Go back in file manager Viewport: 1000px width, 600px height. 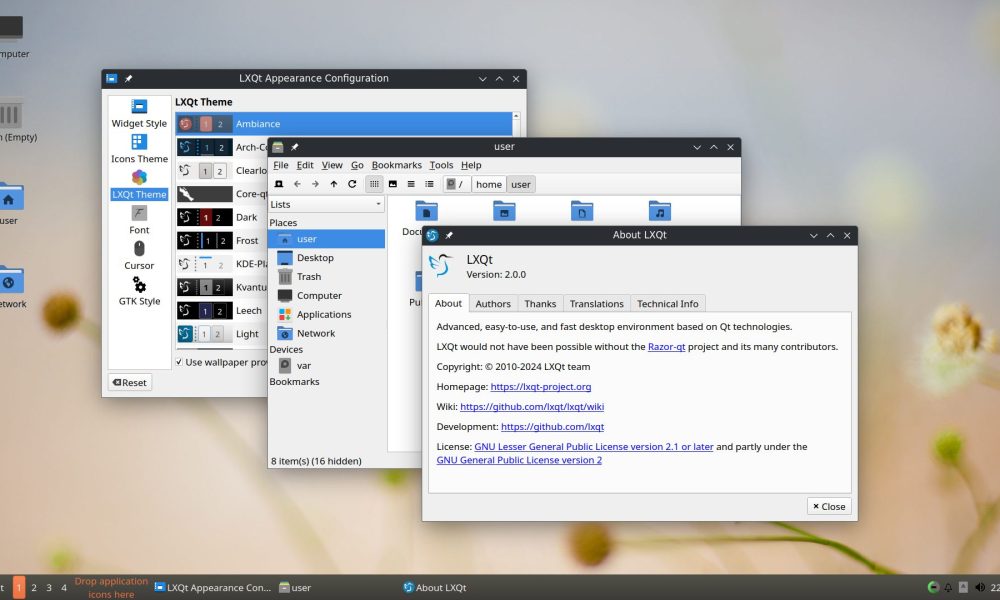pyautogui.click(x=297, y=184)
